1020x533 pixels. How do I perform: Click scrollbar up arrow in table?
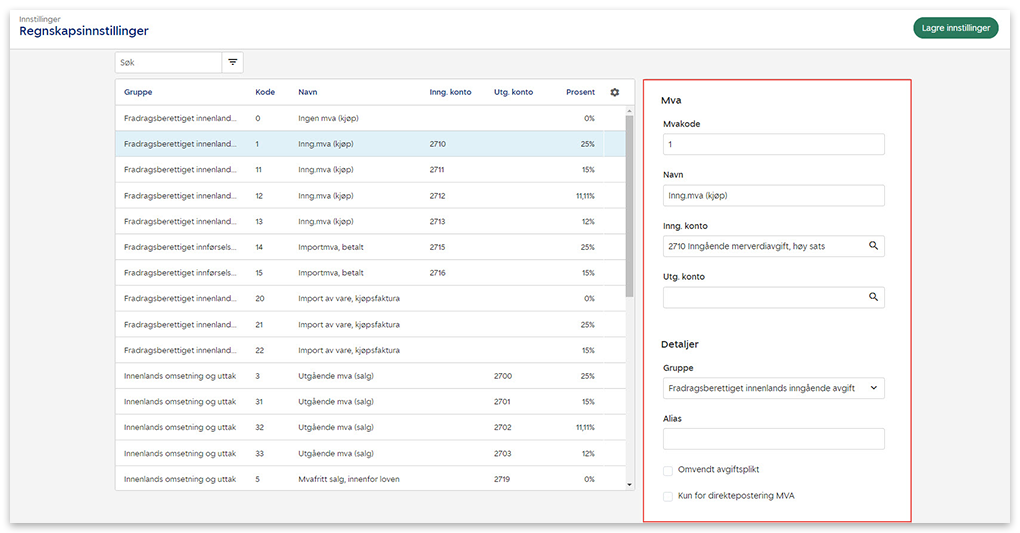click(629, 111)
